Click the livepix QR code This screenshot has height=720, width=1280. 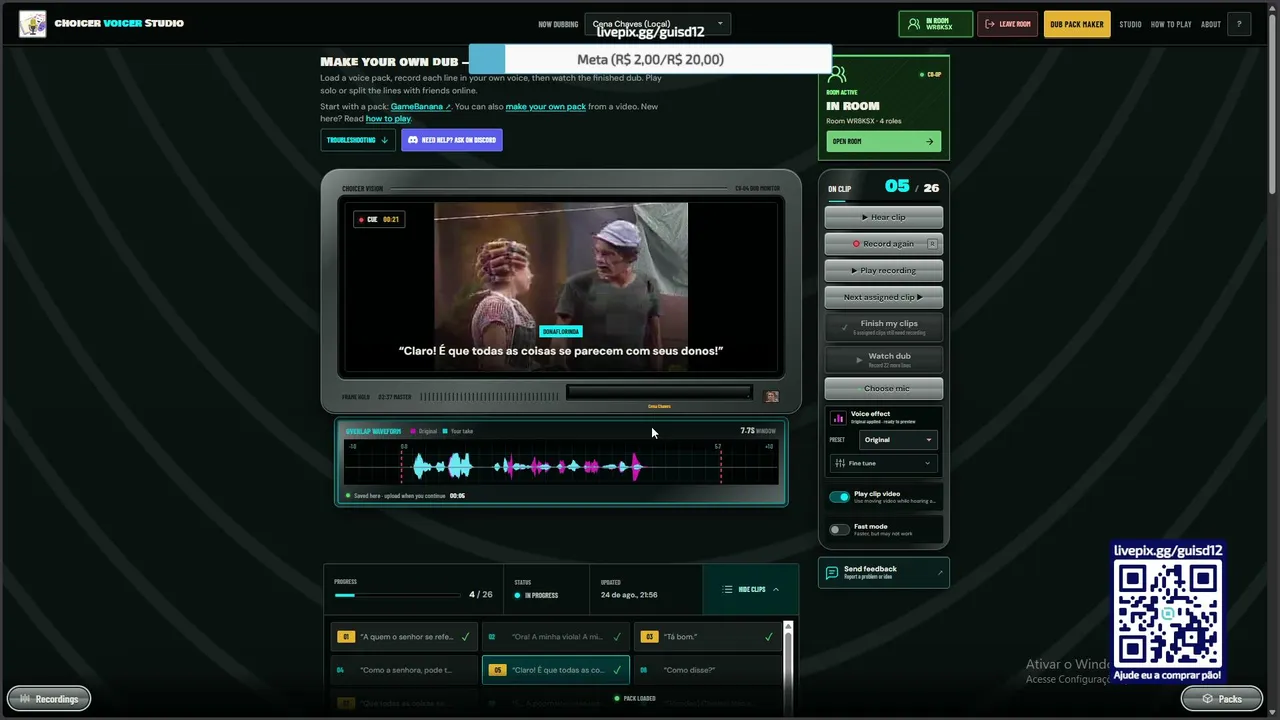click(x=1168, y=614)
